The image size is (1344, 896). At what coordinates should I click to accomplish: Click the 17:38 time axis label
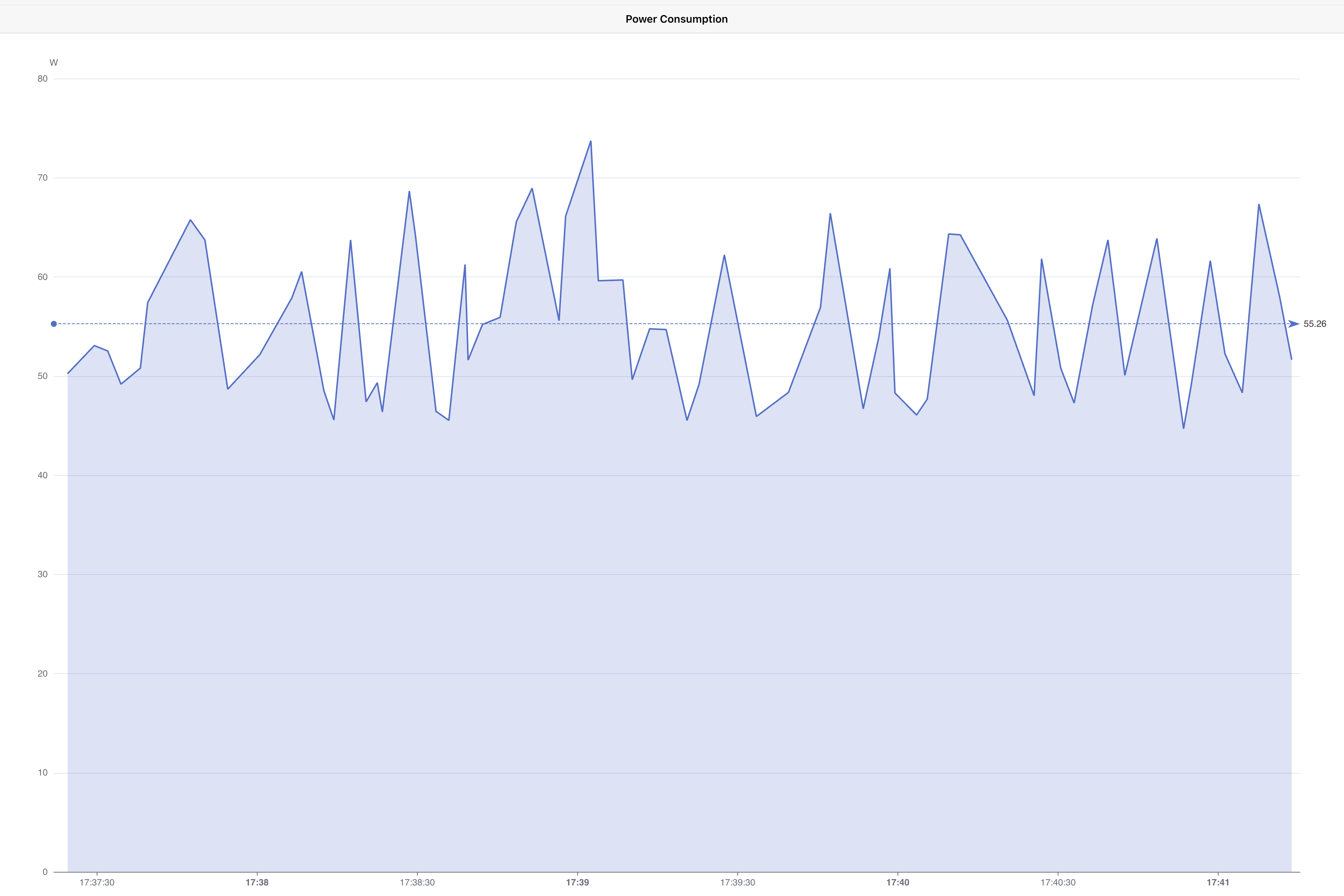pyautogui.click(x=257, y=882)
